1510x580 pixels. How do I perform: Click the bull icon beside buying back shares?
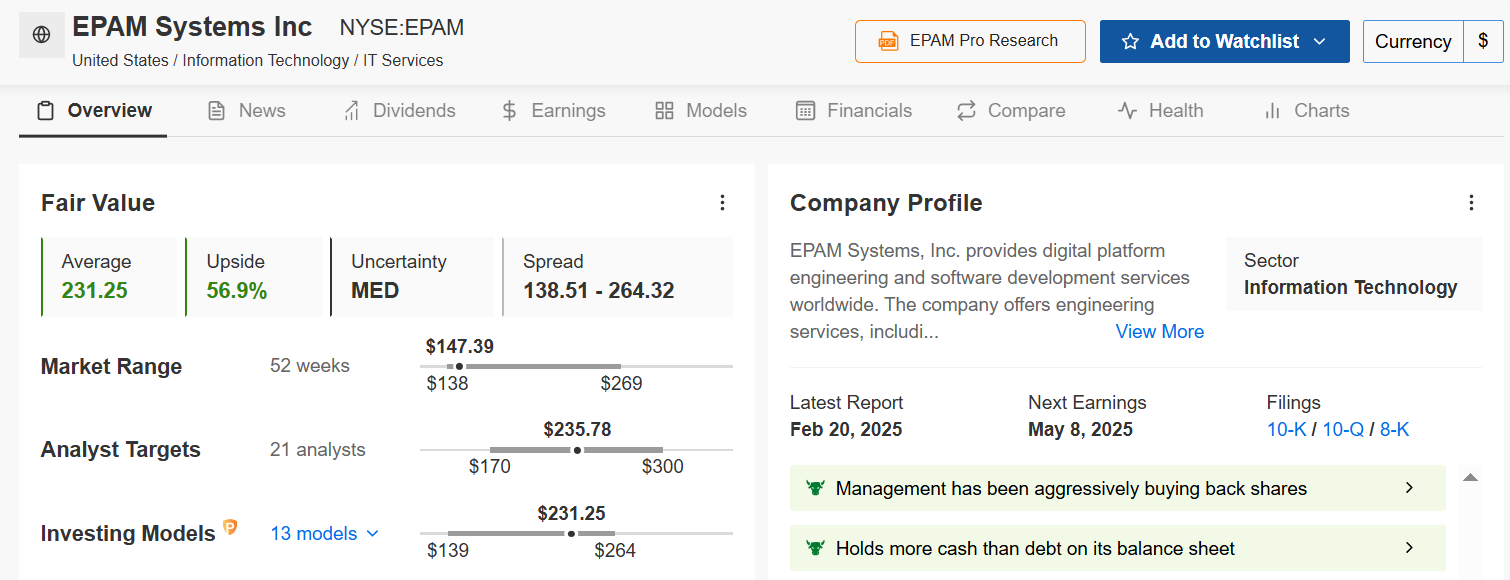[x=815, y=488]
